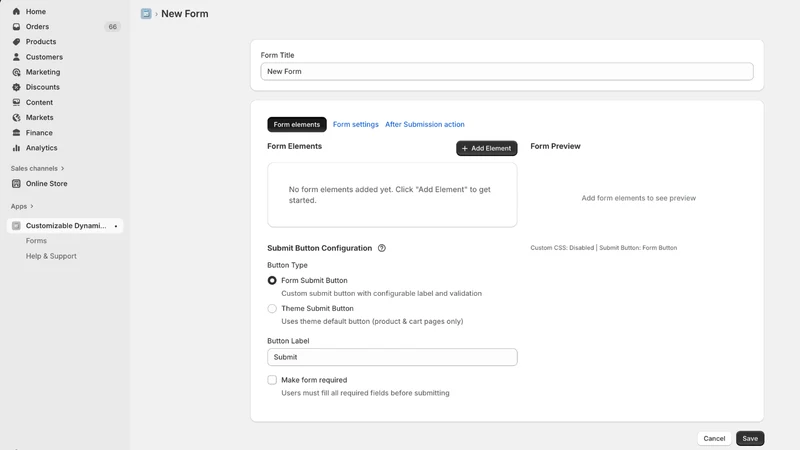Expand Sales channels section

coord(37,168)
